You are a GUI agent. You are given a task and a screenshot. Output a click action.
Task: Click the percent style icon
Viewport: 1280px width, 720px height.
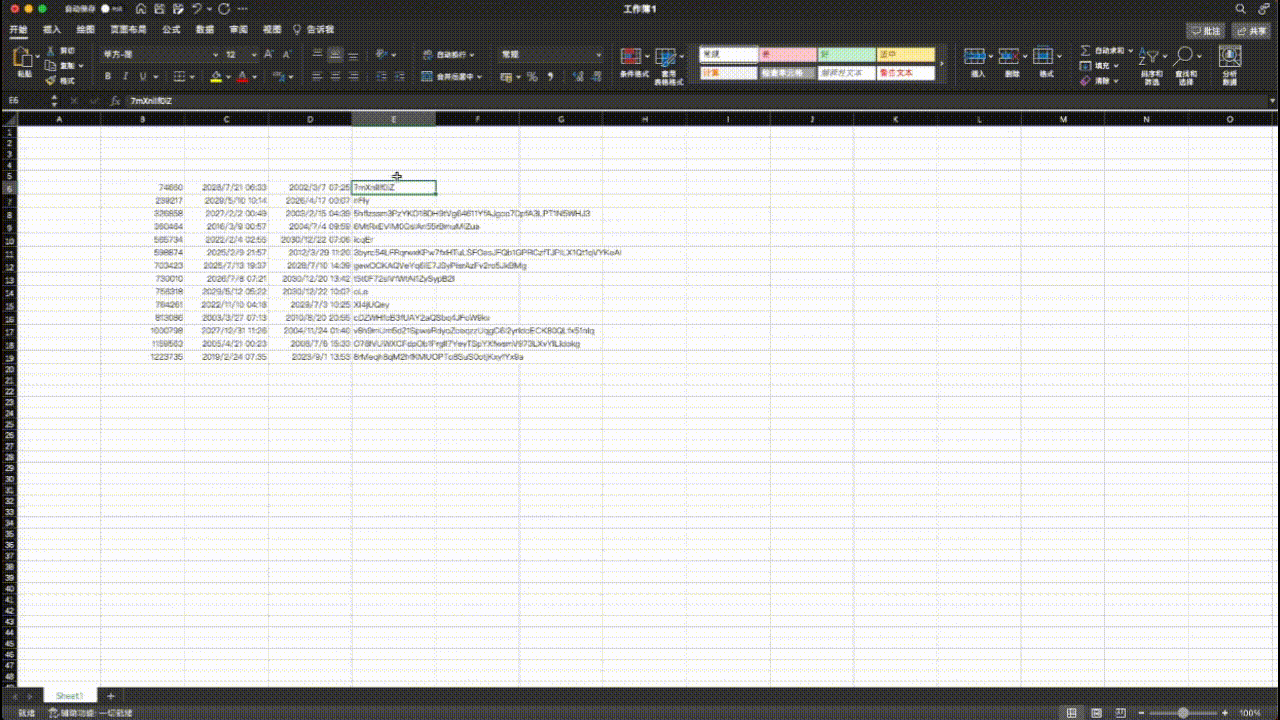(x=532, y=76)
